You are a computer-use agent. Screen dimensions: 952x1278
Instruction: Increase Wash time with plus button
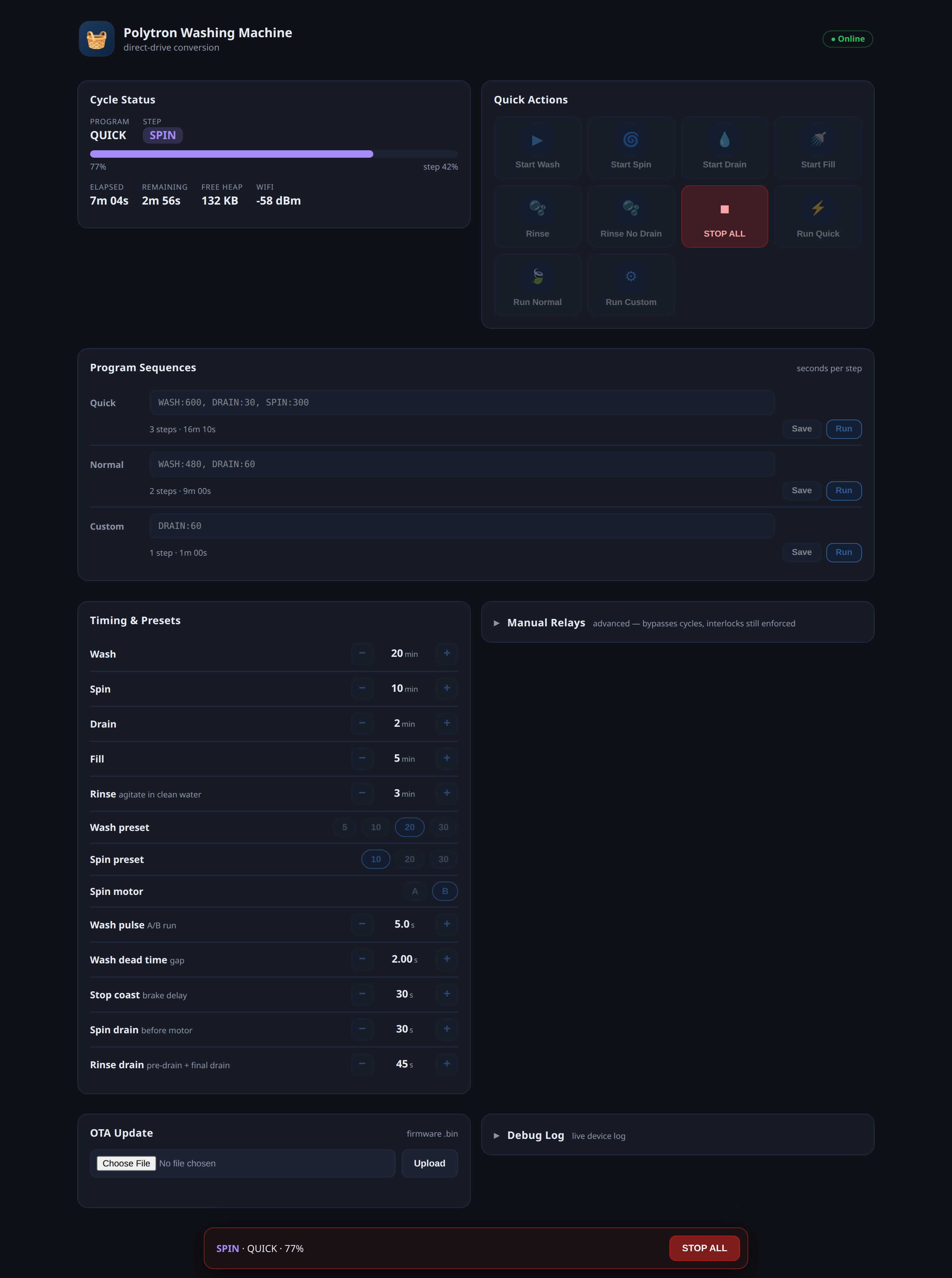447,653
